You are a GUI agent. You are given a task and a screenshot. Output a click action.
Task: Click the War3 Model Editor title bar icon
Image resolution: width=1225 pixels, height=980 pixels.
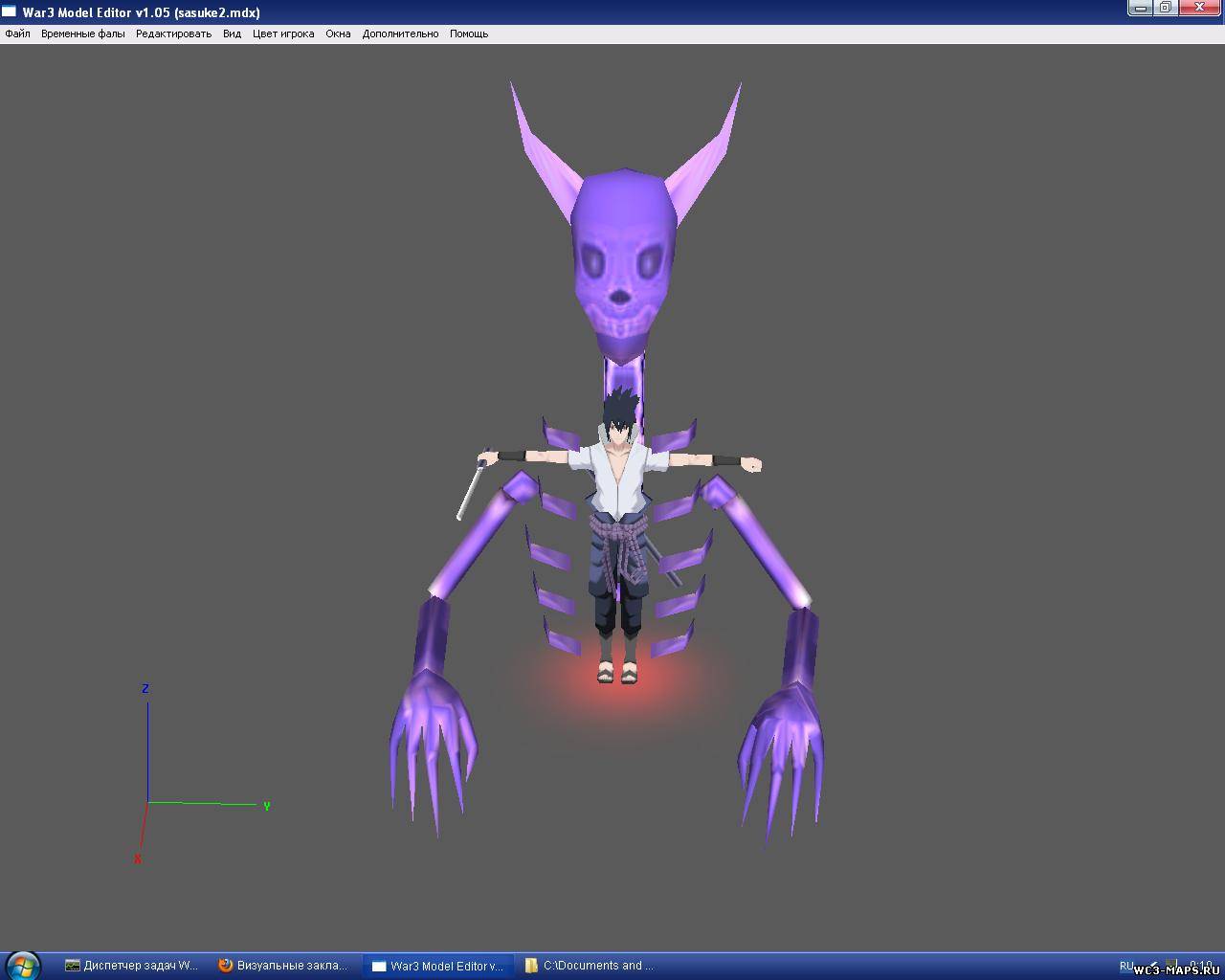11,11
